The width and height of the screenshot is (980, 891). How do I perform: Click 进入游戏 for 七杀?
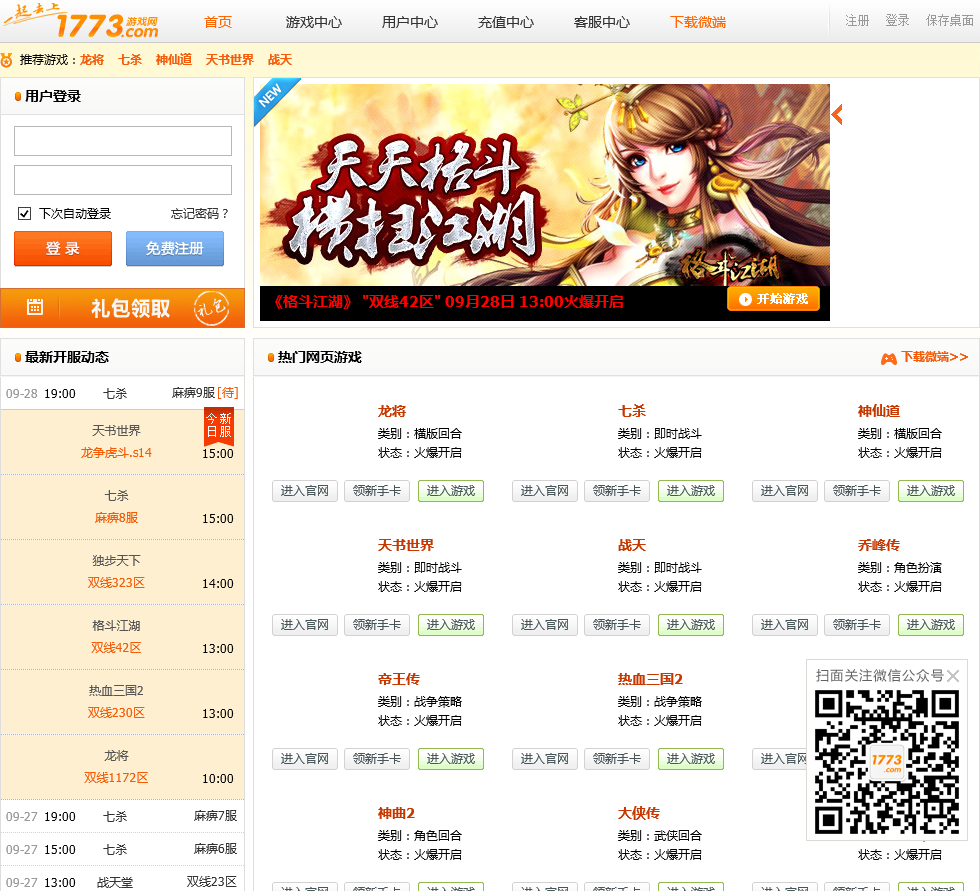point(691,491)
